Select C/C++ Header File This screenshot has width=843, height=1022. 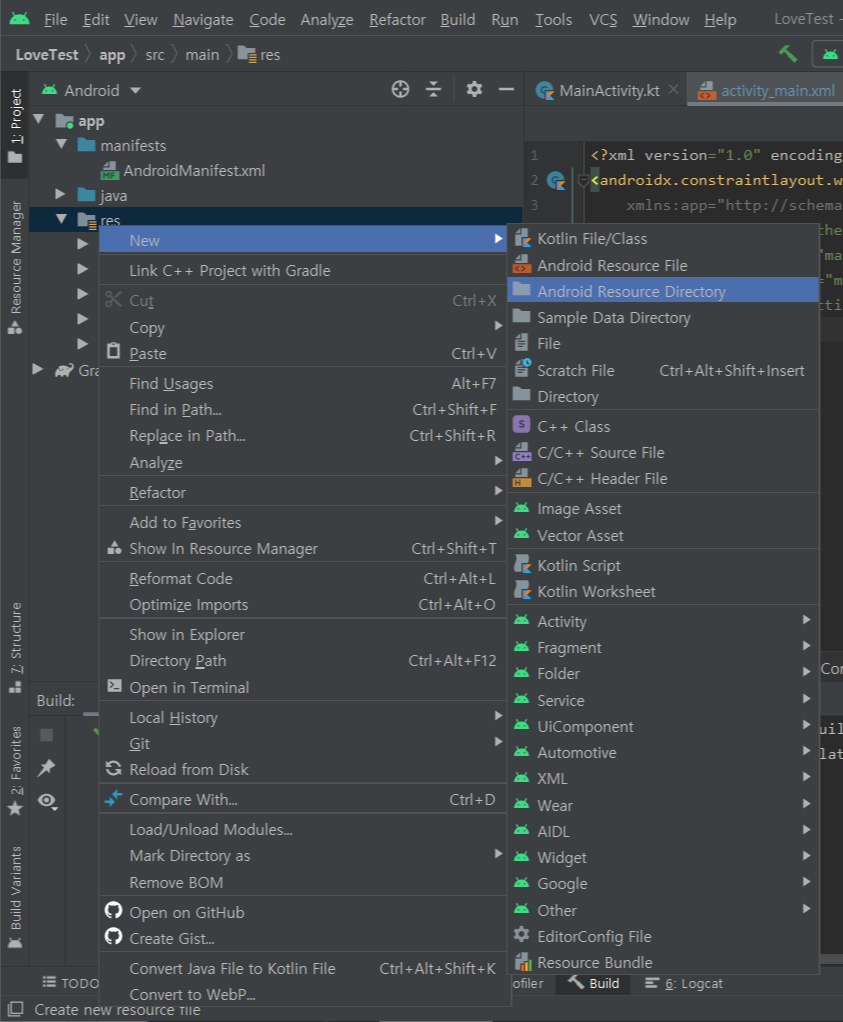[663, 478]
